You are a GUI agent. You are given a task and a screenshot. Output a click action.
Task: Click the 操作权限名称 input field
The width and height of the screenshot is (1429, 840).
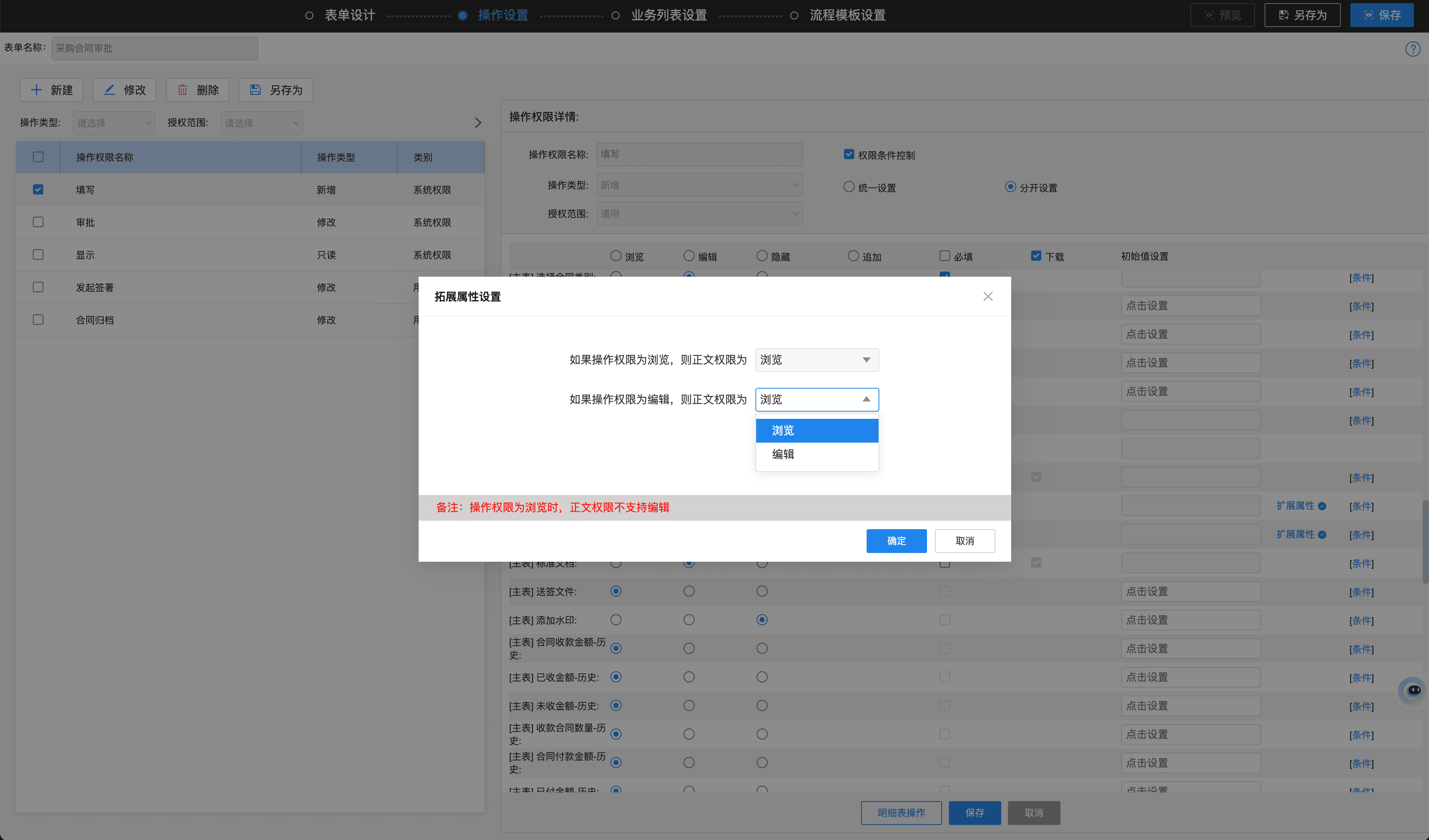point(699,154)
